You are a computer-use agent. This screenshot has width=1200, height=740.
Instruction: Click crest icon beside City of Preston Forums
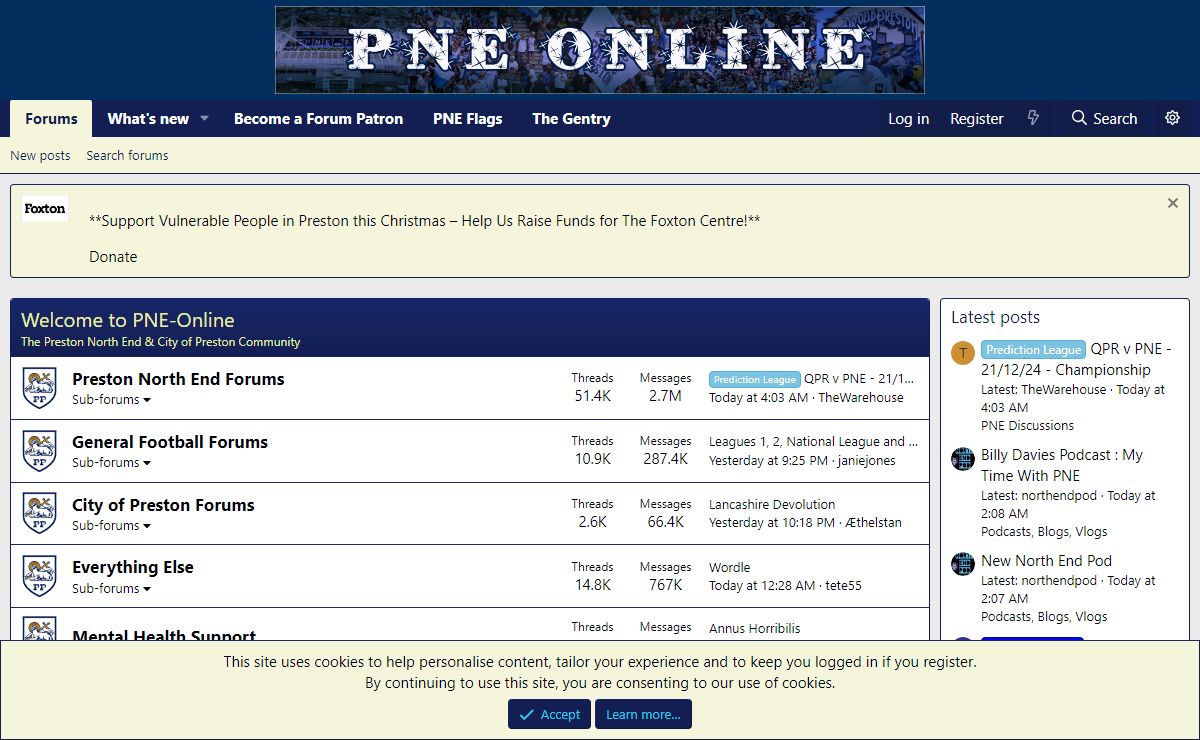click(39, 514)
